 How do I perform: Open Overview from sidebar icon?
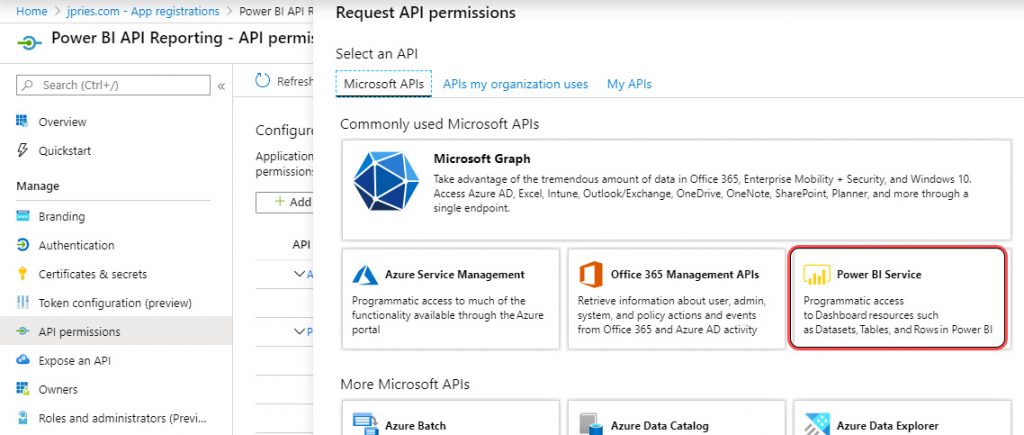coord(22,122)
